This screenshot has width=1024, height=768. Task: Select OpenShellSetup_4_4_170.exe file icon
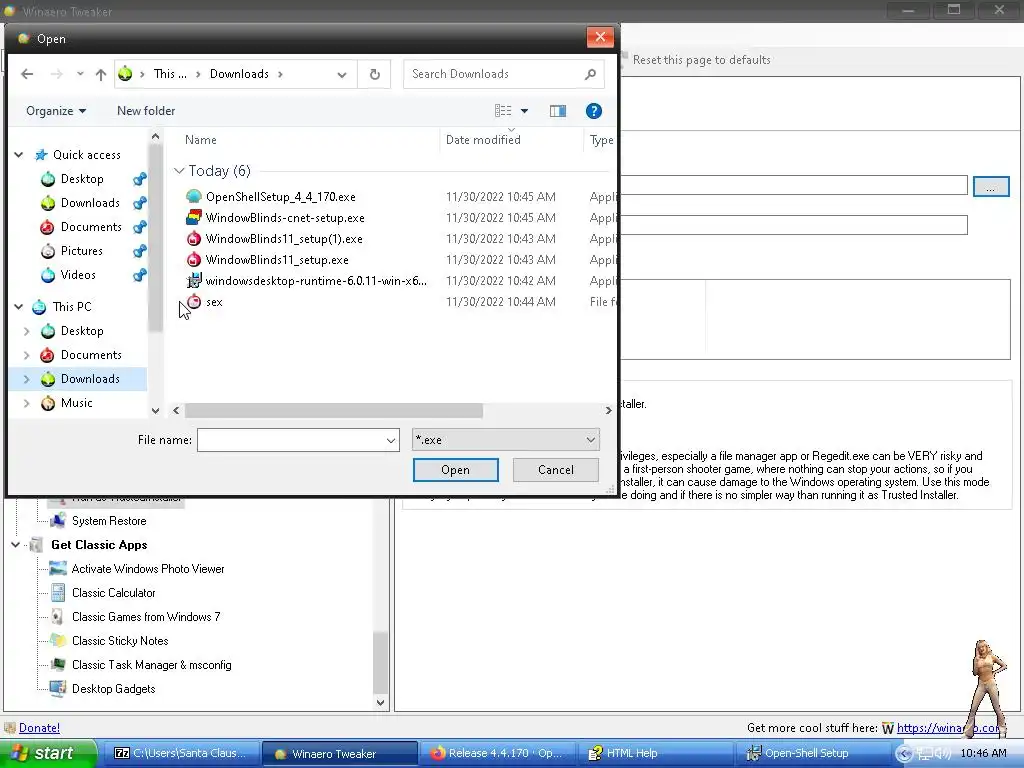point(194,197)
